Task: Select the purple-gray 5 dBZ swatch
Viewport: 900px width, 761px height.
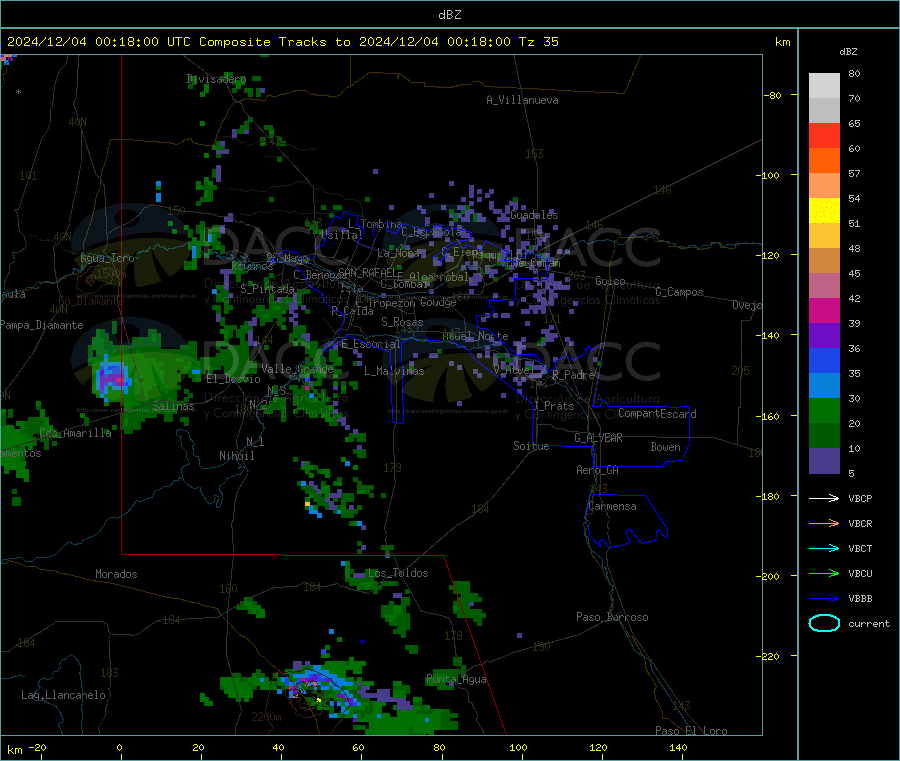Action: [824, 461]
